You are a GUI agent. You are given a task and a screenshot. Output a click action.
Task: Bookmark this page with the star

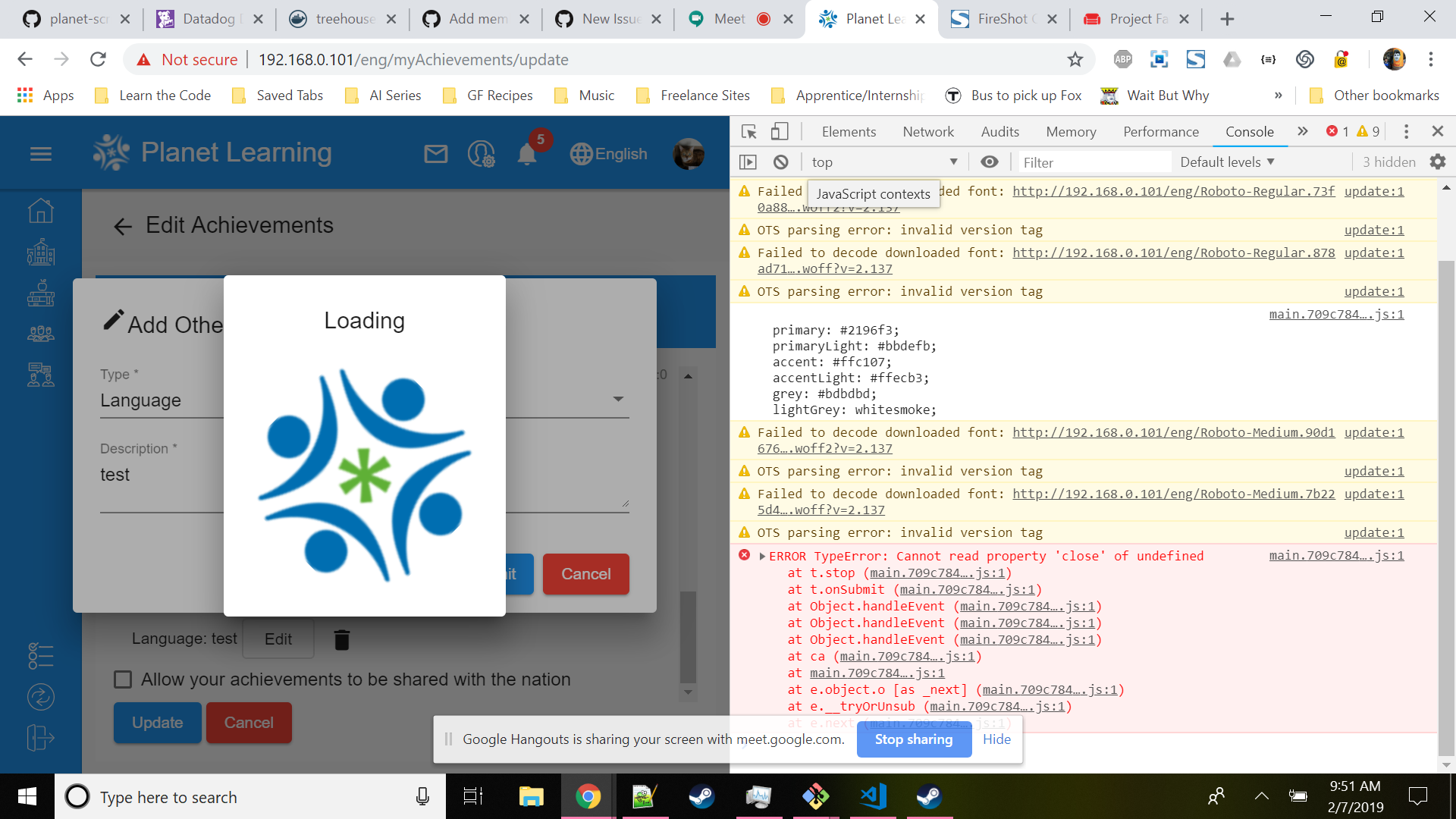coord(1075,59)
